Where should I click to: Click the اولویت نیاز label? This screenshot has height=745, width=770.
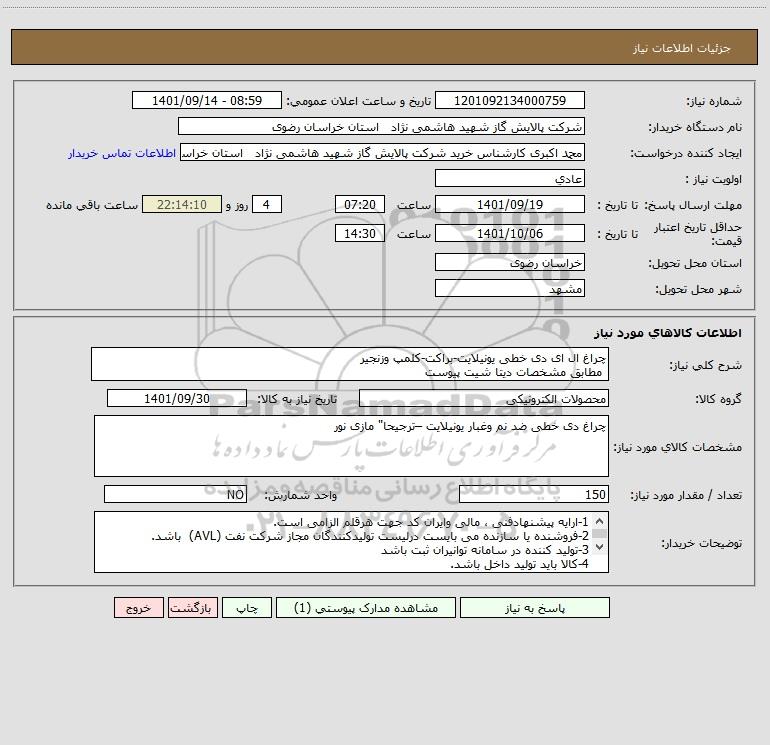point(714,179)
